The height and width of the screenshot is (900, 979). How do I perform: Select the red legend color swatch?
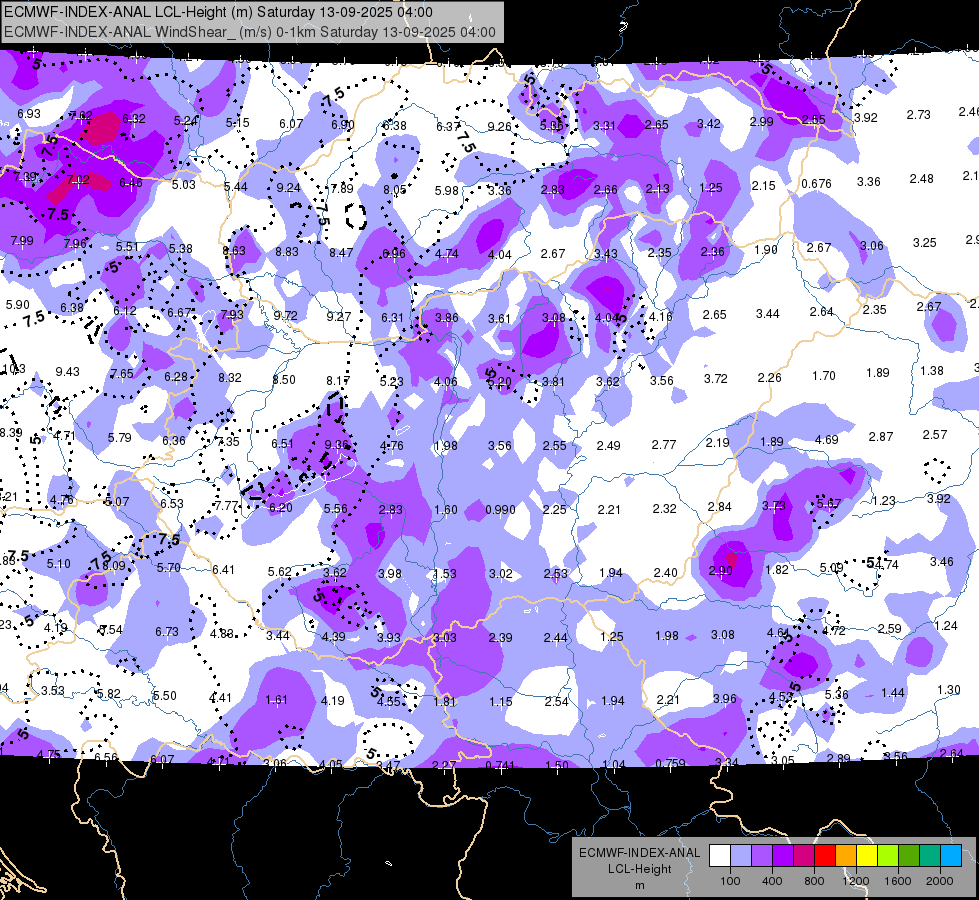(825, 855)
